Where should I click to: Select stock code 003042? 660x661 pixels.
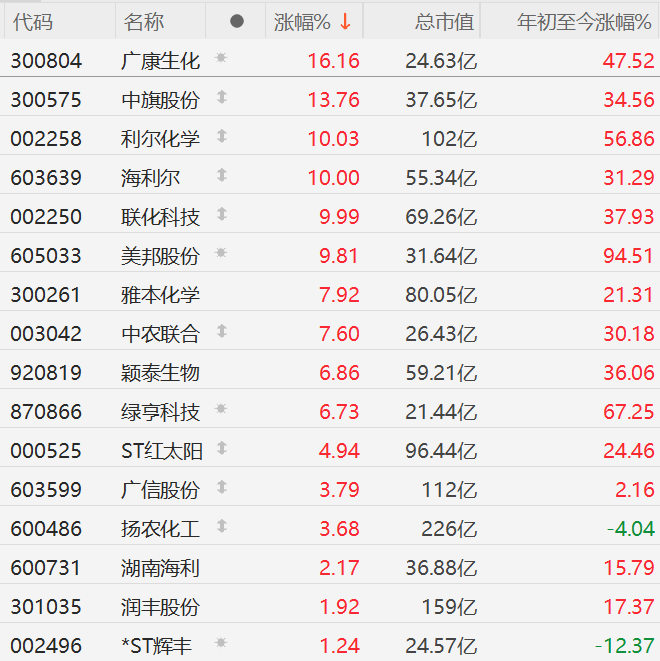(x=46, y=334)
